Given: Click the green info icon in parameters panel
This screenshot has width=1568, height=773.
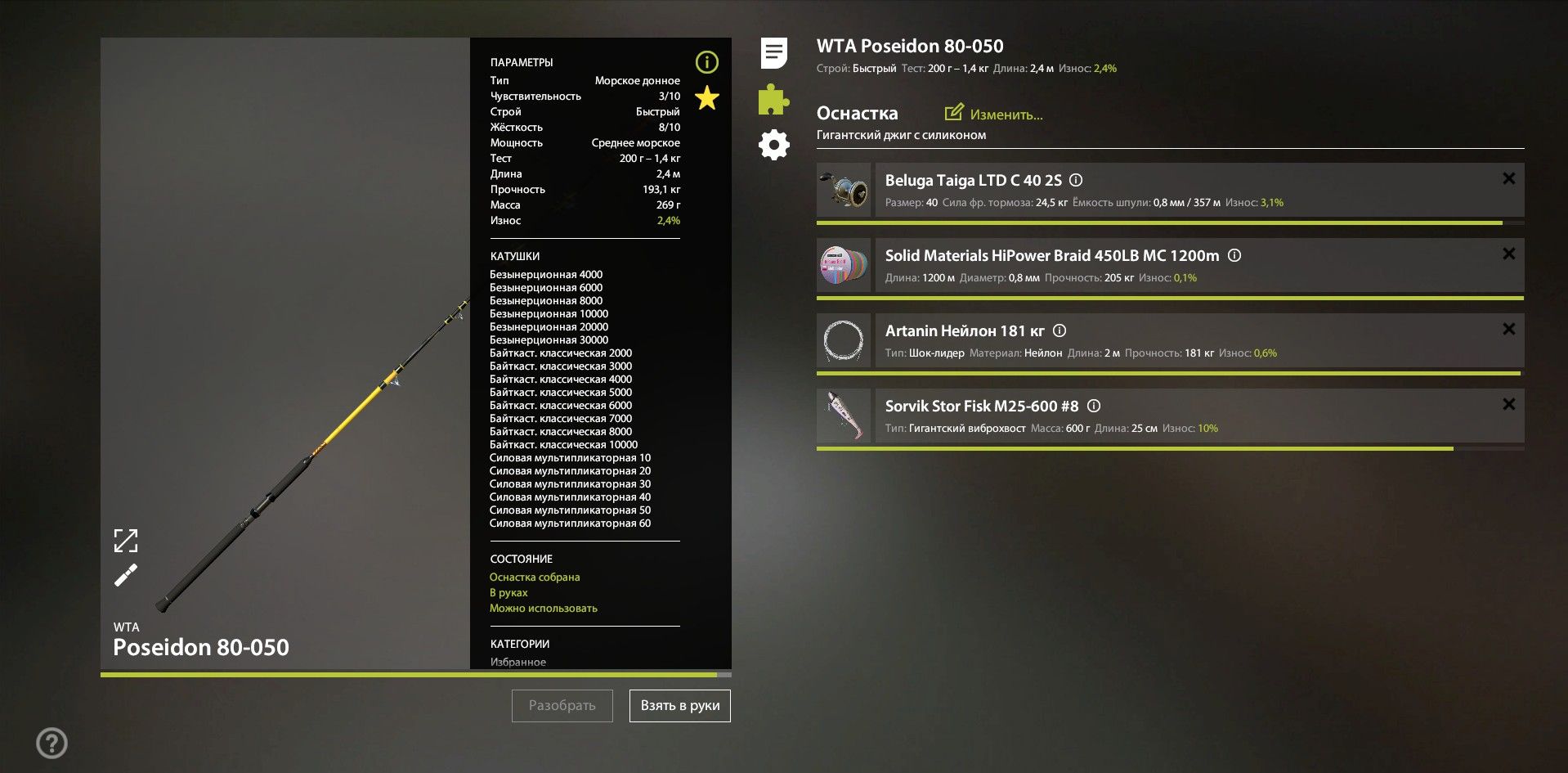Looking at the screenshot, I should pos(706,62).
